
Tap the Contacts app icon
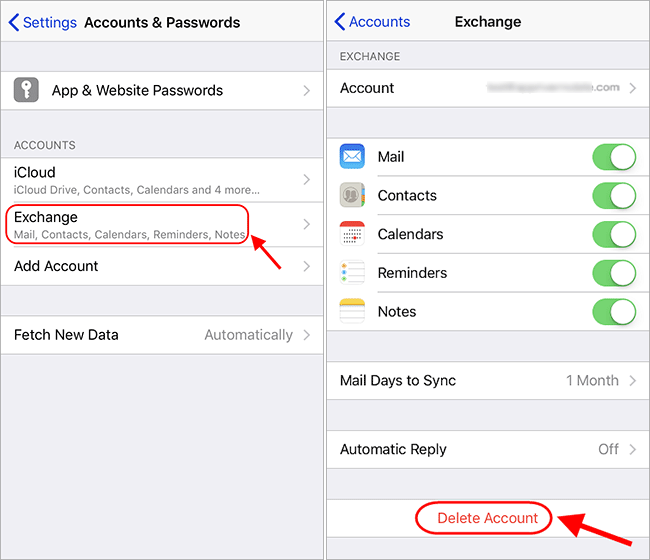tap(352, 195)
